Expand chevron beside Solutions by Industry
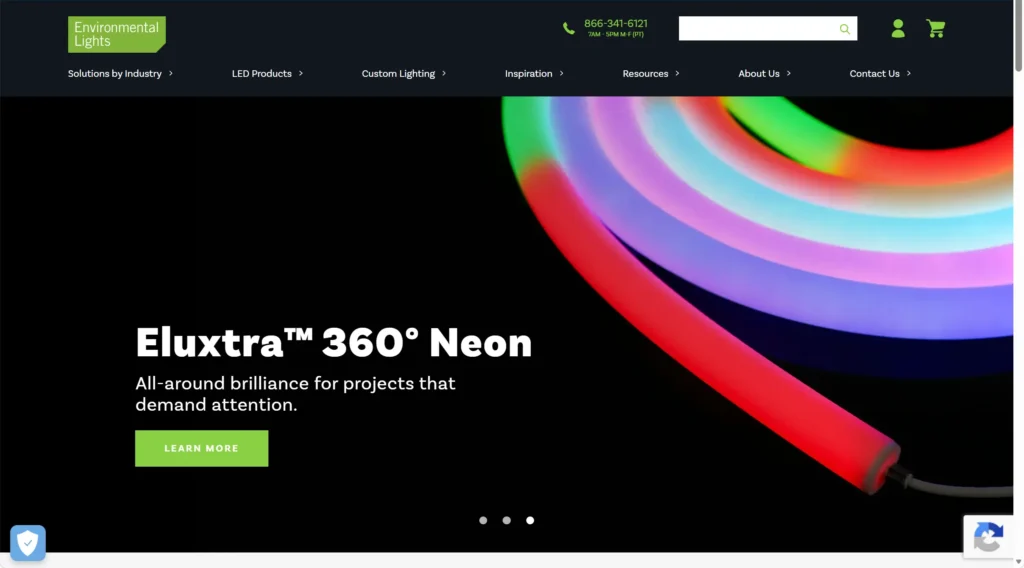This screenshot has width=1024, height=568. 170,73
